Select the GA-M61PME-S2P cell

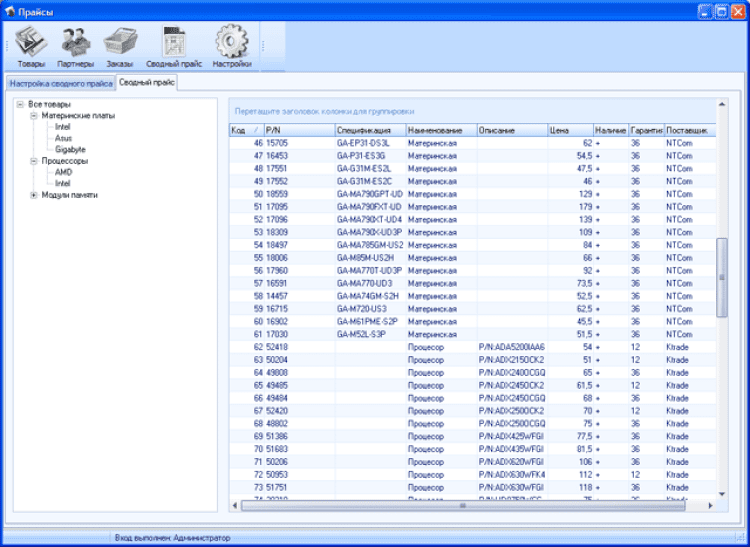coord(370,321)
